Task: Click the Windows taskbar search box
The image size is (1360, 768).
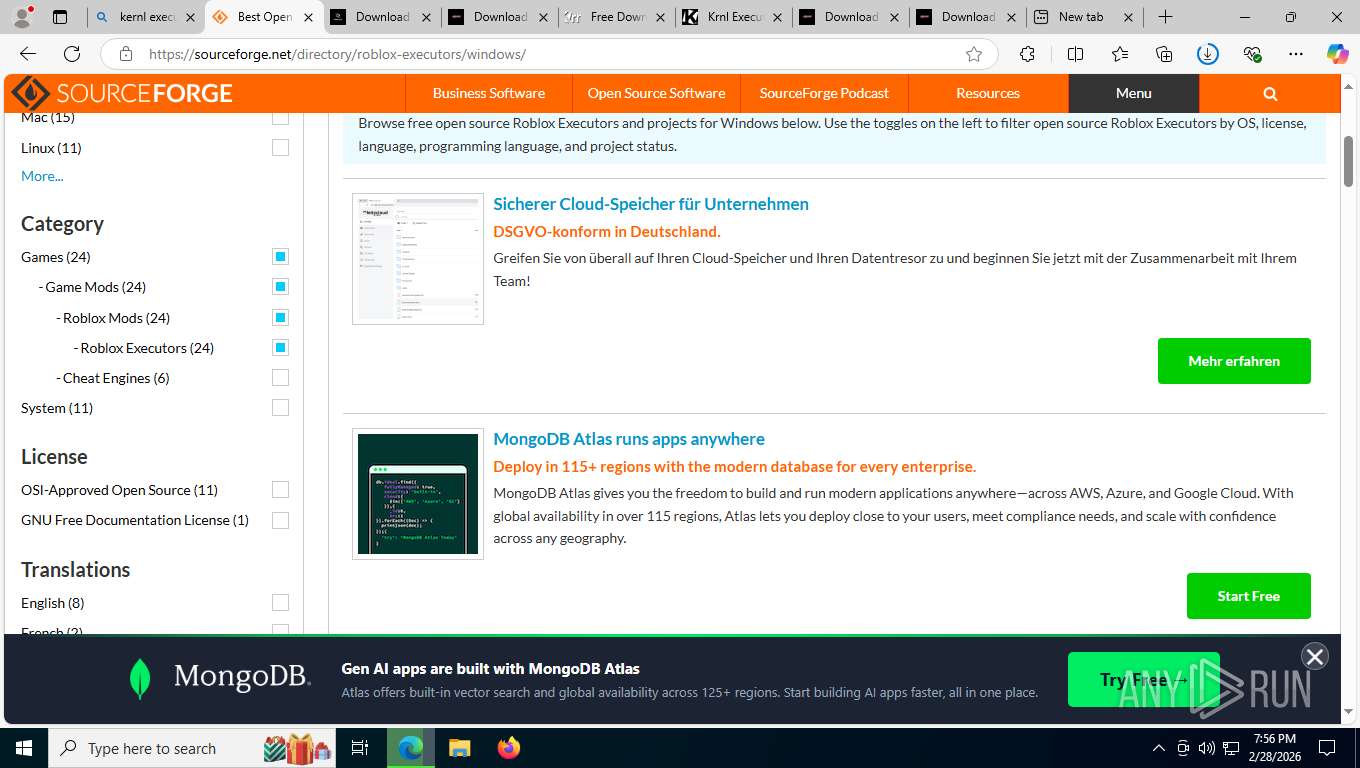Action: 192,748
